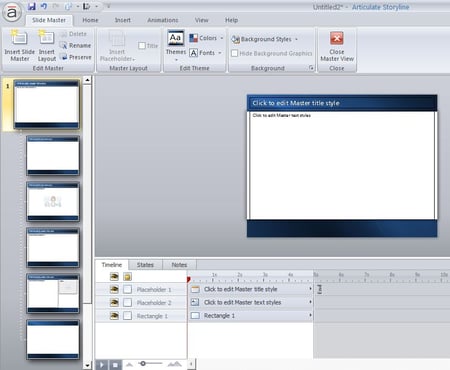Switch to the Insert ribbon tab
The width and height of the screenshot is (450, 370).
(123, 20)
